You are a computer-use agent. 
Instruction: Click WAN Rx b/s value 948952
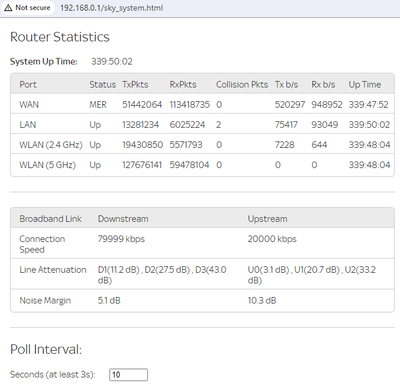click(x=327, y=105)
